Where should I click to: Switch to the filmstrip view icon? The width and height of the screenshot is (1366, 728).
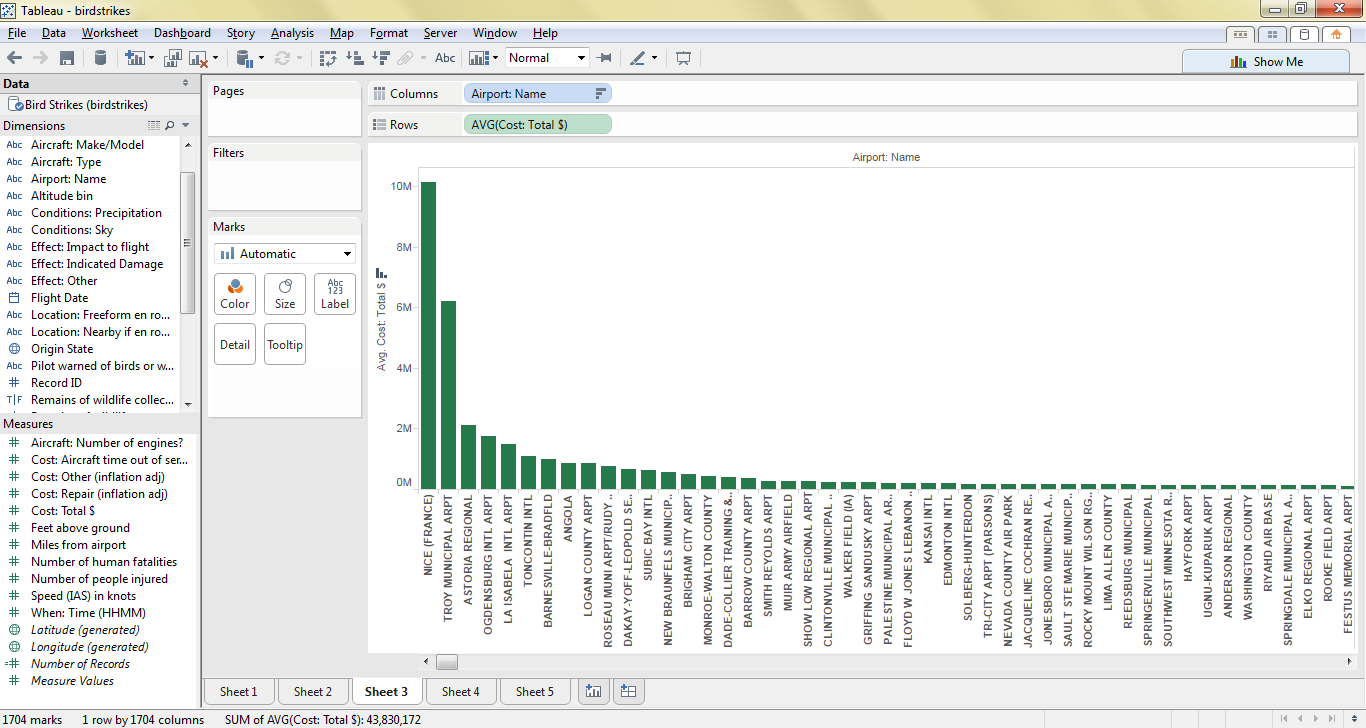pyautogui.click(x=1240, y=34)
